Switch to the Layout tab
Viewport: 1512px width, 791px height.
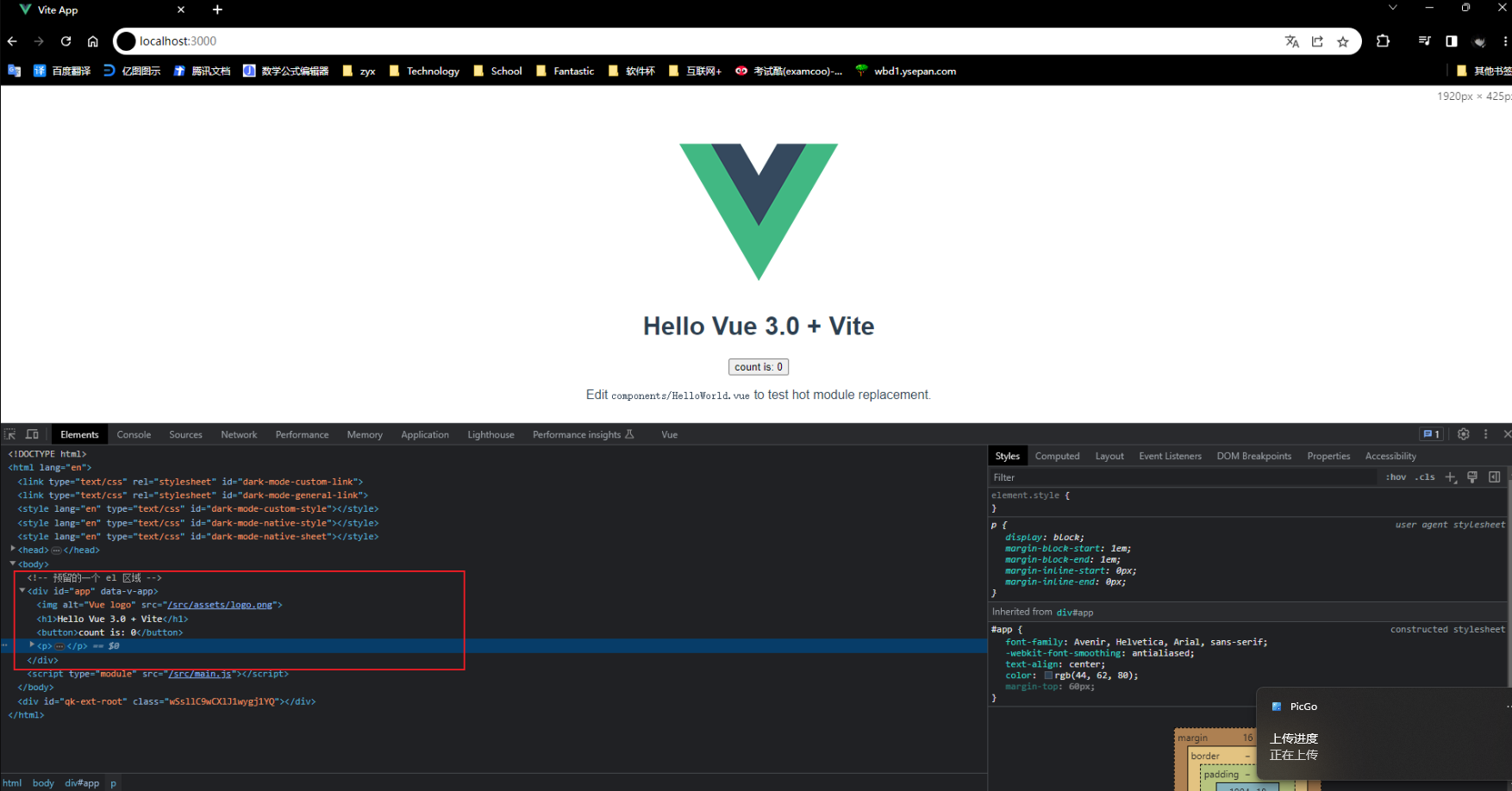pos(1109,456)
